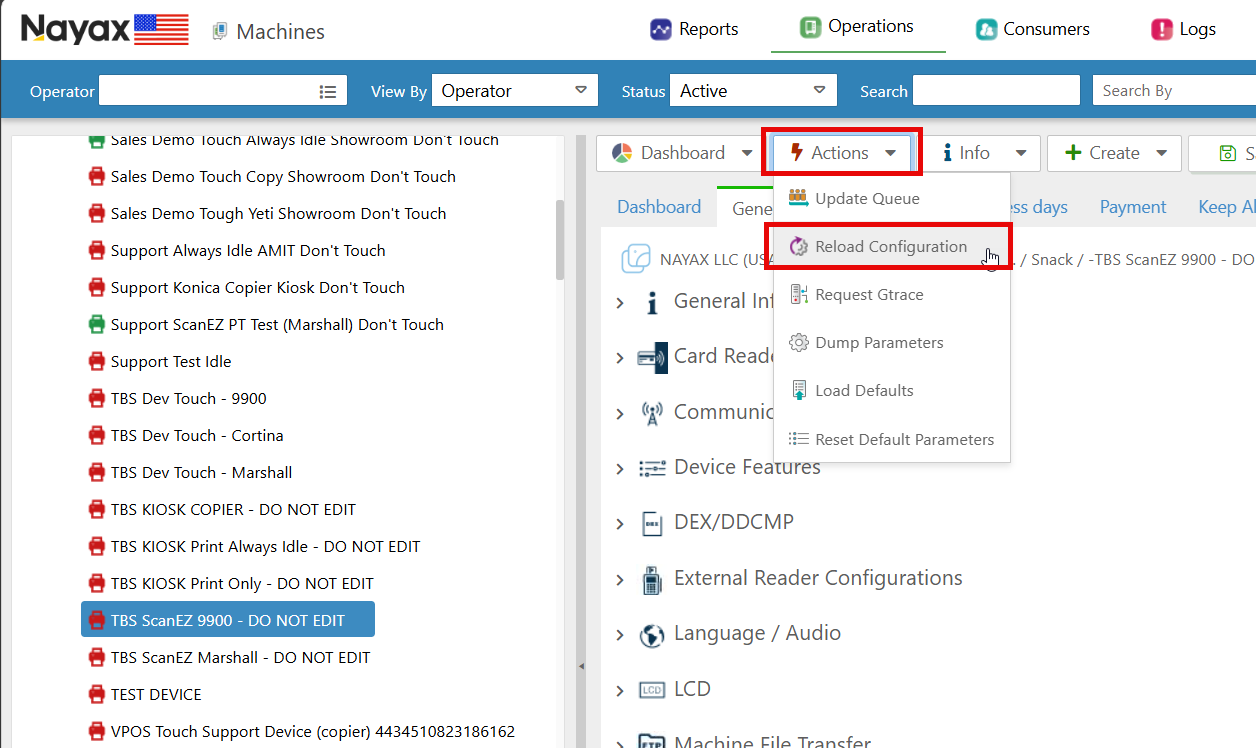Click the Dump Parameters gear icon
This screenshot has width=1256, height=748.
(798, 343)
